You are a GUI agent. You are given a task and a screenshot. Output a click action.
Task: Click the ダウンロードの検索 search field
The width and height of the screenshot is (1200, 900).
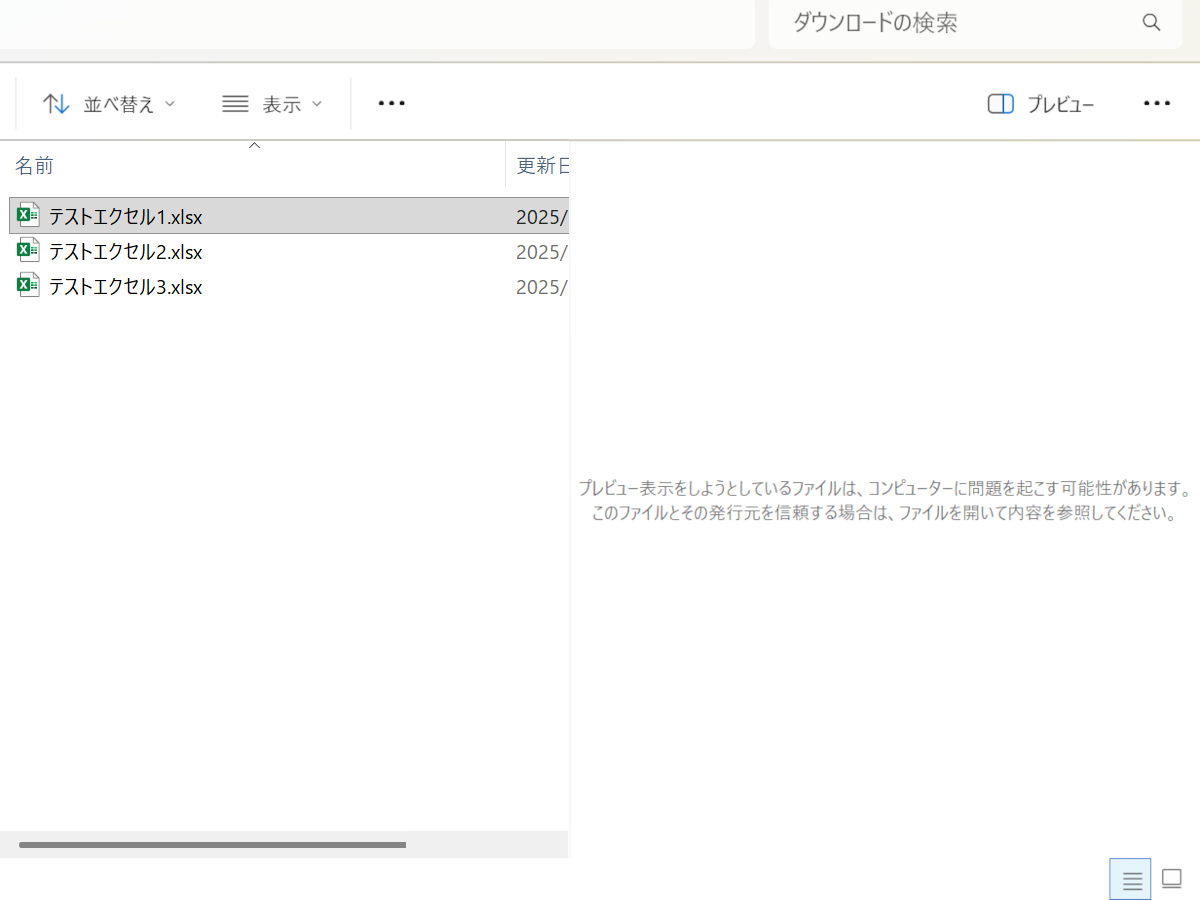pyautogui.click(x=950, y=23)
